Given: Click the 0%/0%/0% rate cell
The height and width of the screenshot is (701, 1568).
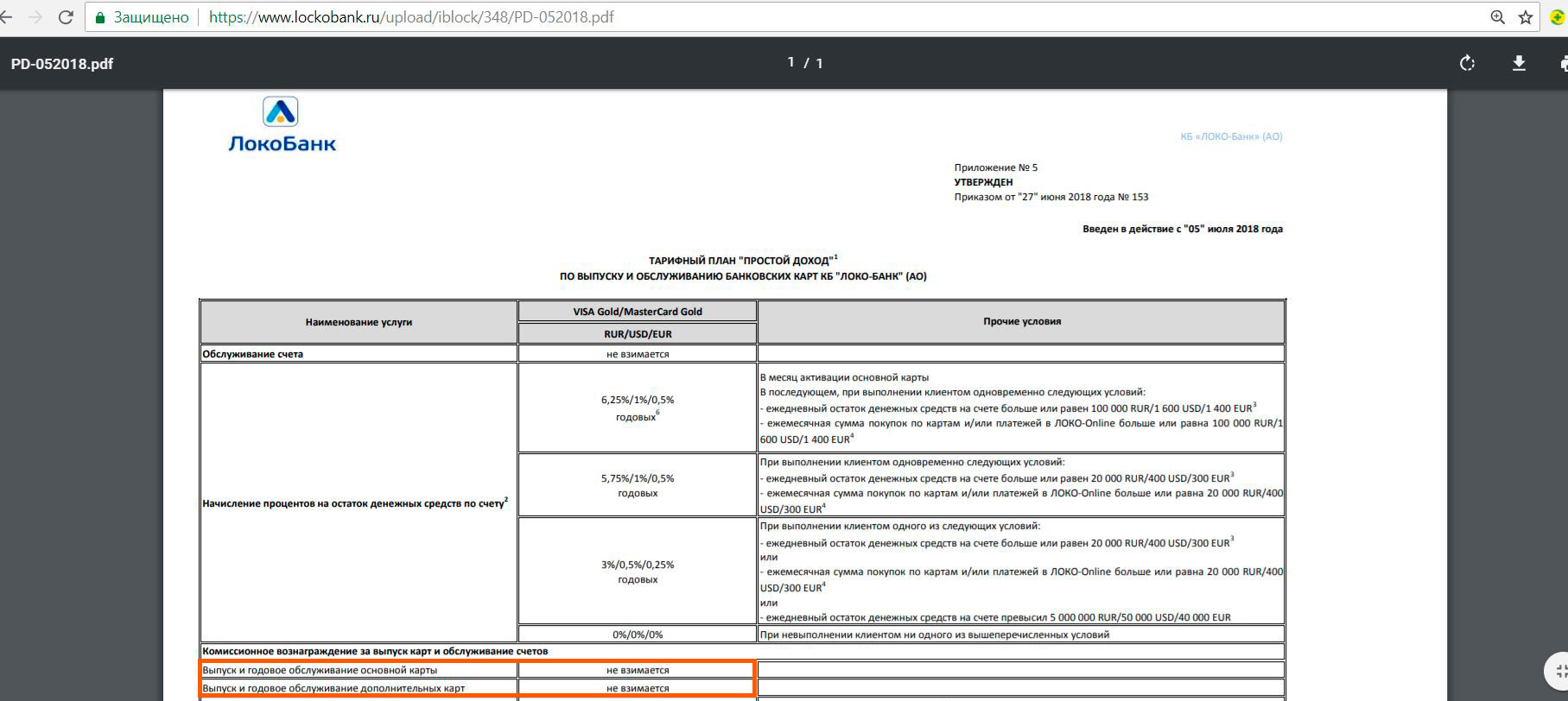Looking at the screenshot, I should coord(638,635).
